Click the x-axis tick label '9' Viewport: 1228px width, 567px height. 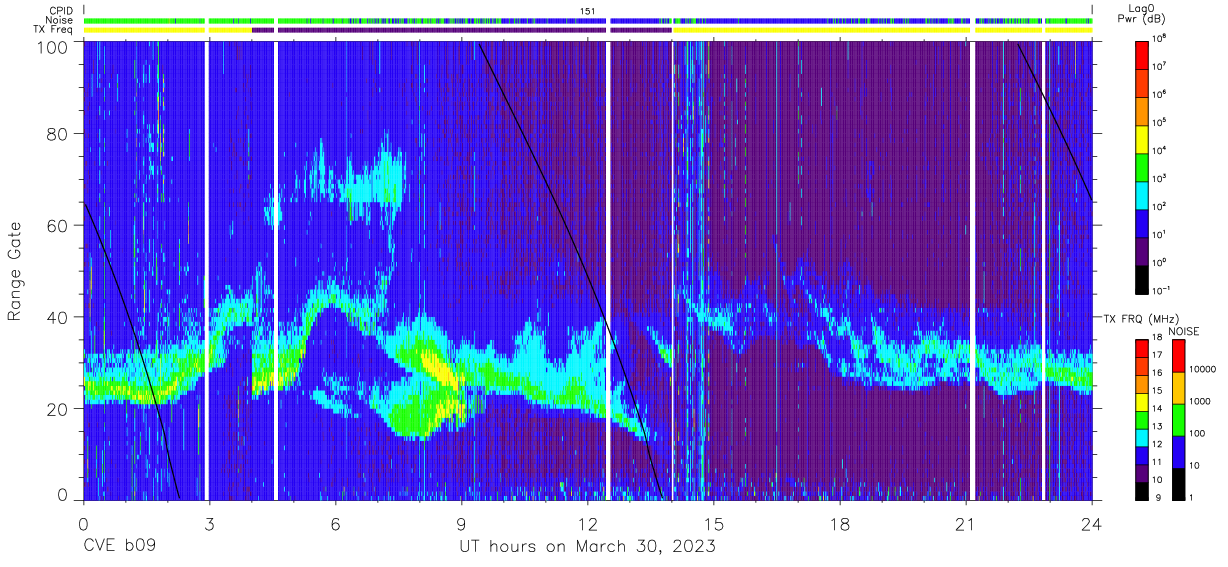click(x=462, y=522)
